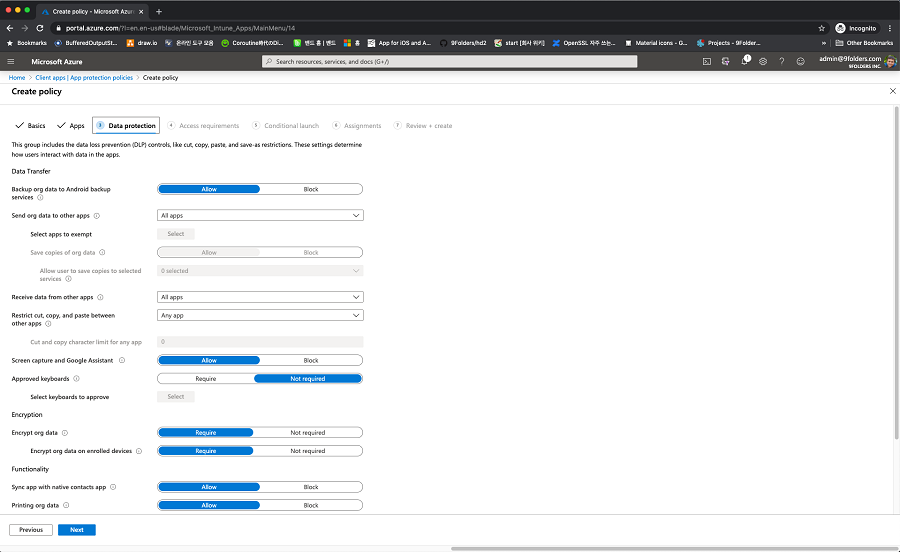The width and height of the screenshot is (900, 552).
Task: Click info icon beside Printing org data
Action: [66, 506]
